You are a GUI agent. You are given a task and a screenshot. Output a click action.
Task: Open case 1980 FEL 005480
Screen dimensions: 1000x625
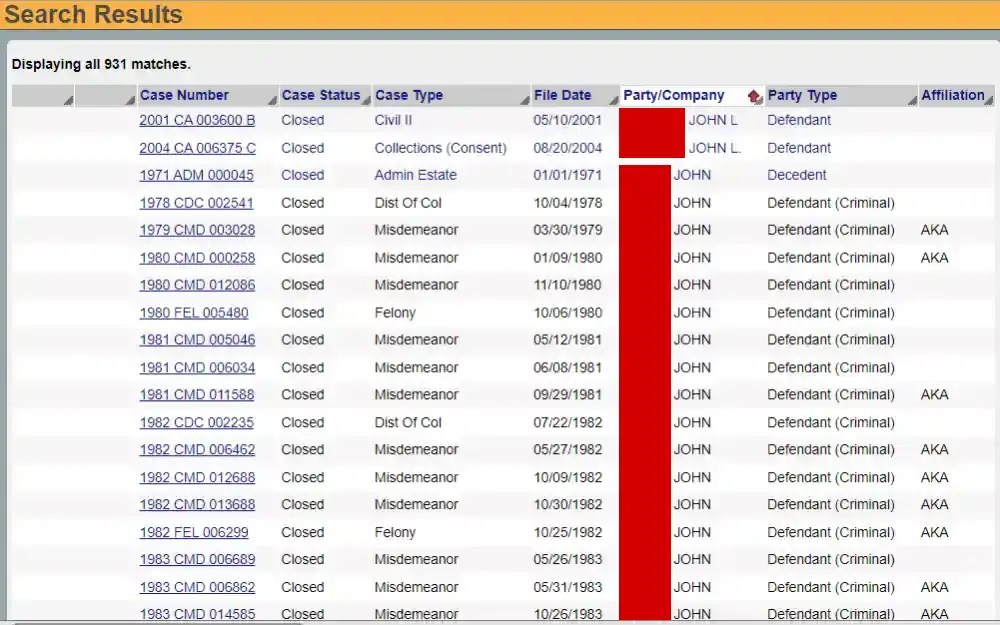[x=194, y=312]
